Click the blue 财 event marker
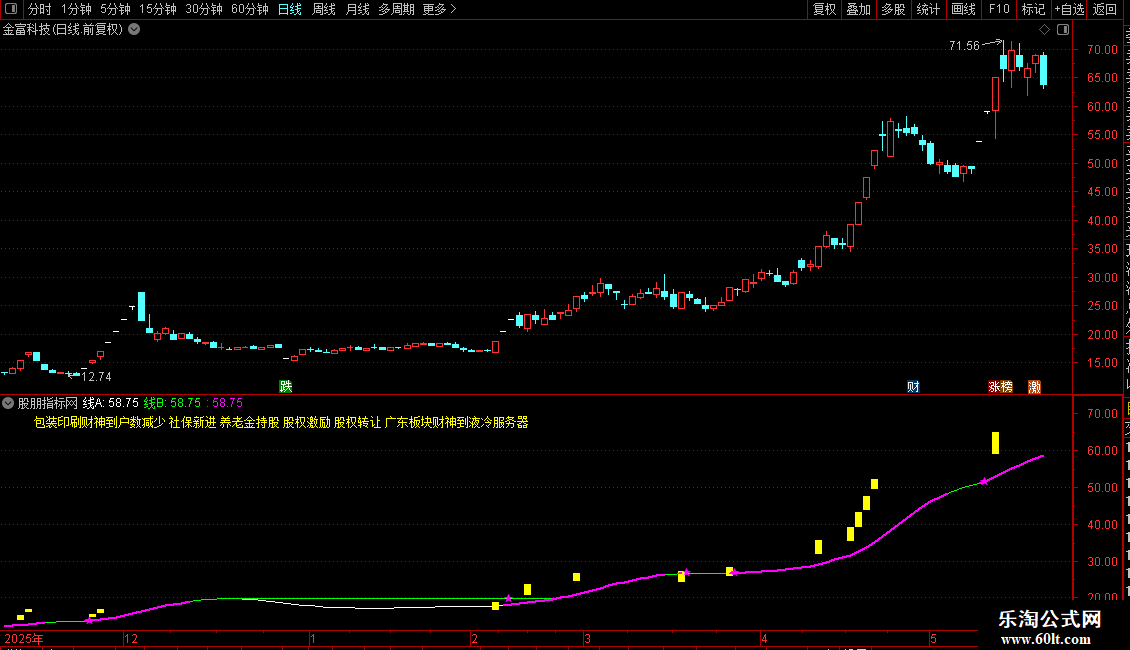The width and height of the screenshot is (1130, 650). [913, 387]
